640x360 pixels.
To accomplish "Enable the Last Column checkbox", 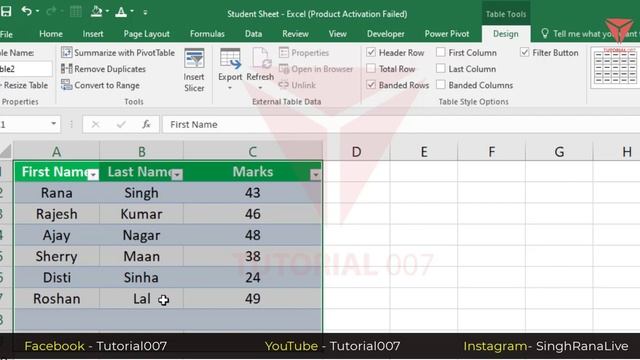I will tap(440, 69).
